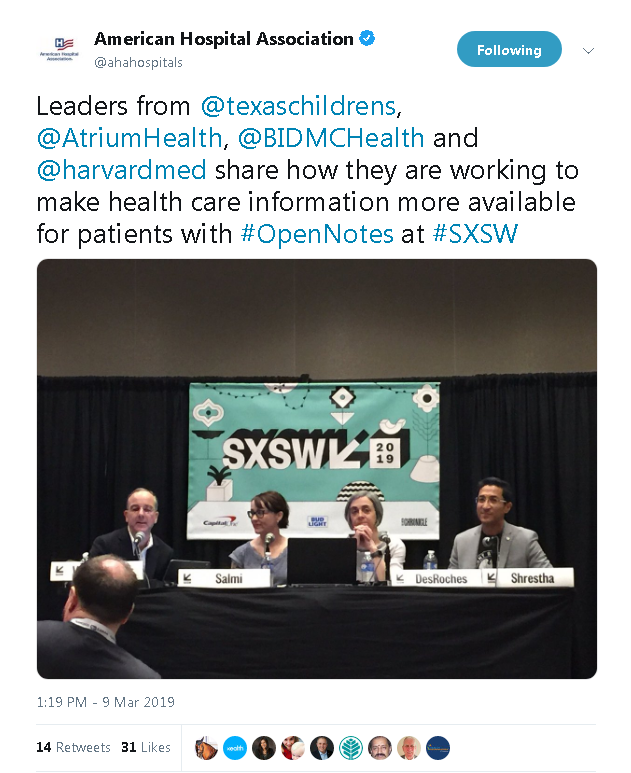Open the teal tree logo avatar
Viewport: 631px width, 773px height.
pyautogui.click(x=351, y=748)
